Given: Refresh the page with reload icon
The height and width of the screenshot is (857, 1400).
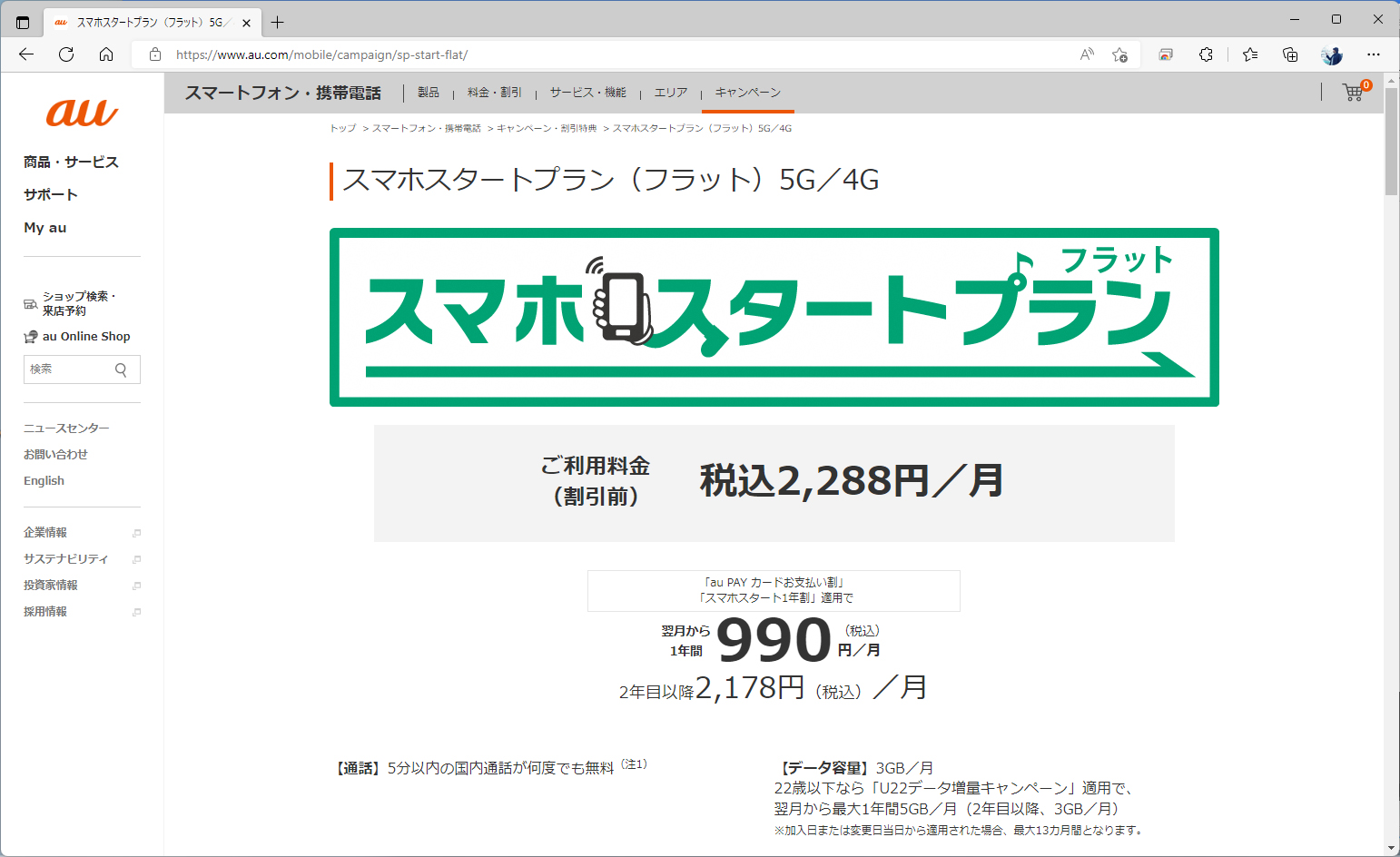Looking at the screenshot, I should point(66,54).
